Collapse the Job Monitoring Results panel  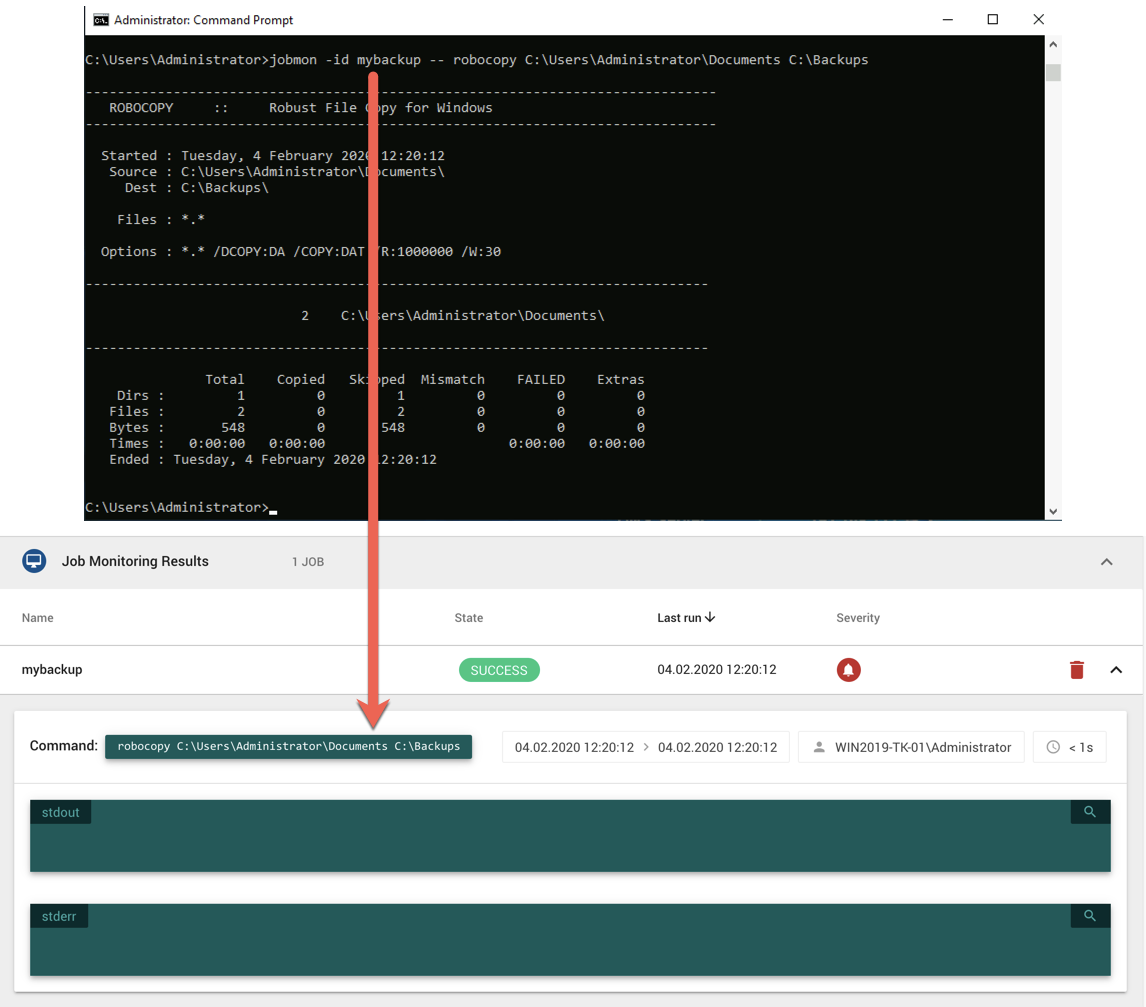click(x=1106, y=562)
